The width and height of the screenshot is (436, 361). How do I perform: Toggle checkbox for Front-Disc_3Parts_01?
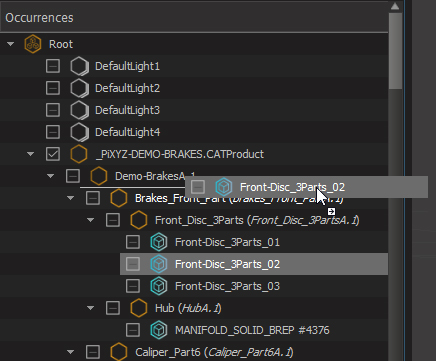click(x=133, y=242)
